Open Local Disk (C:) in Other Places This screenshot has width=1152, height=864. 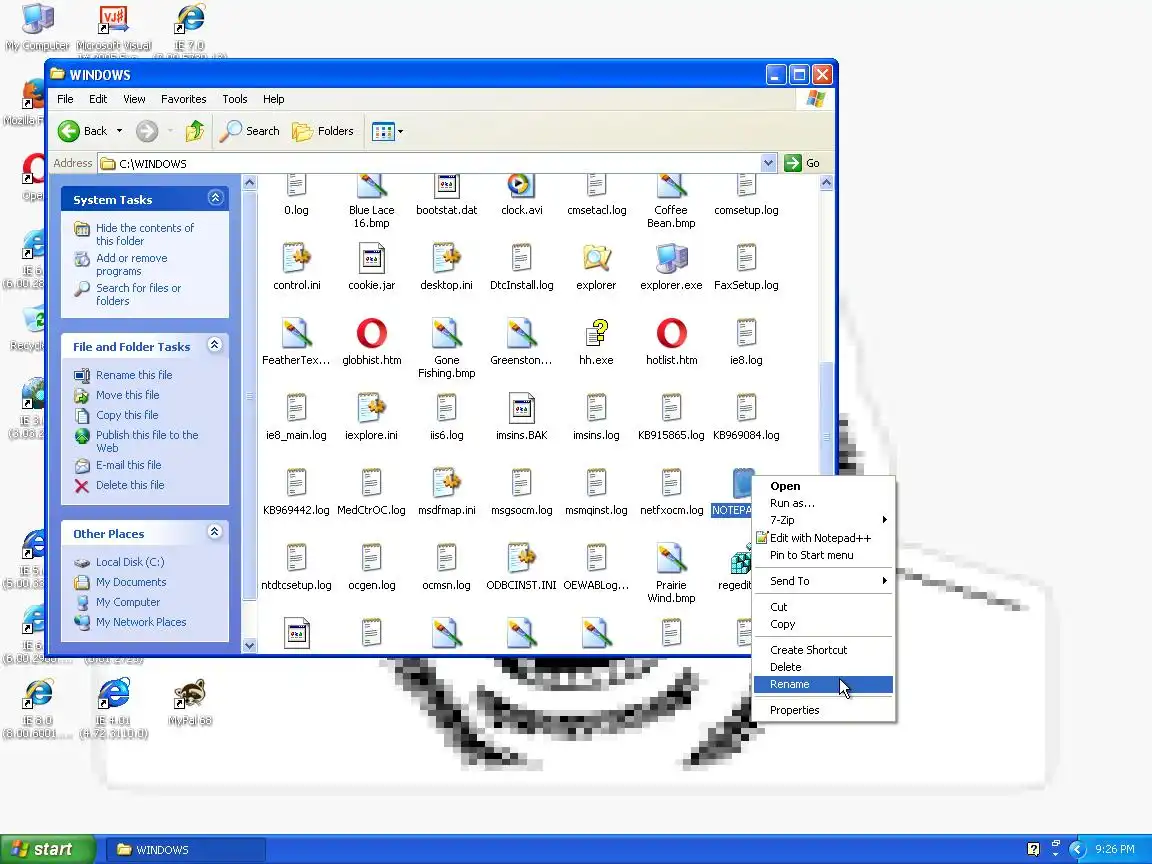click(x=130, y=562)
